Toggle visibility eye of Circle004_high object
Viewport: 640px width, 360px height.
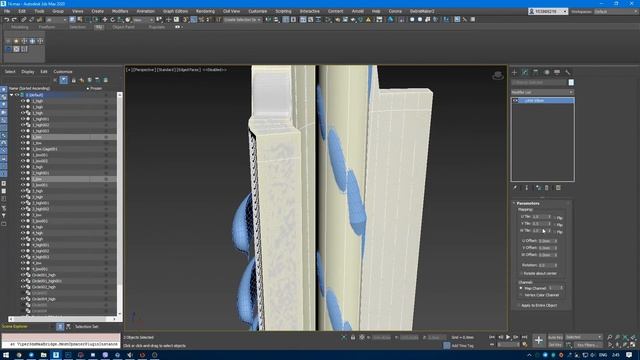pyautogui.click(x=23, y=299)
